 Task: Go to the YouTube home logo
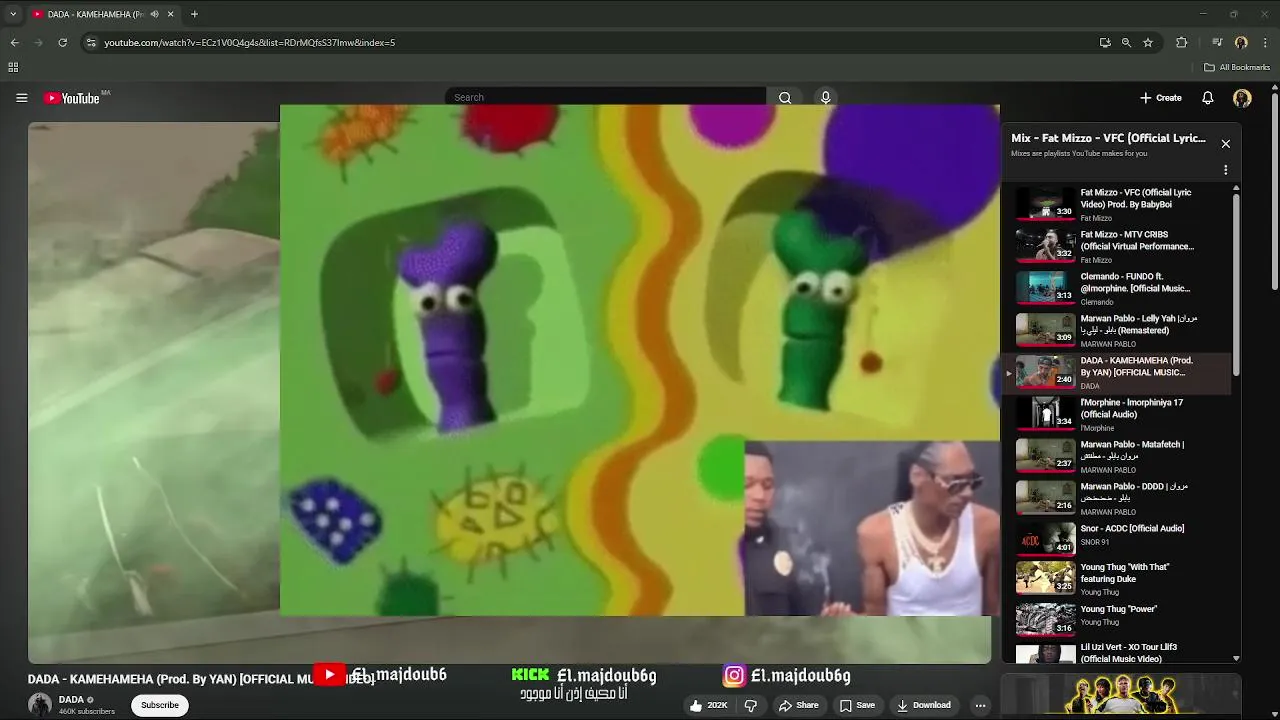72,98
